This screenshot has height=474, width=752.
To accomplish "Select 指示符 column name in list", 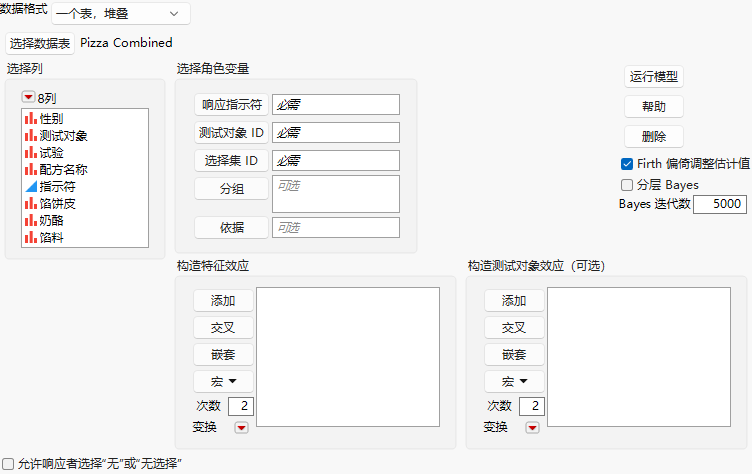I will pyautogui.click(x=57, y=187).
